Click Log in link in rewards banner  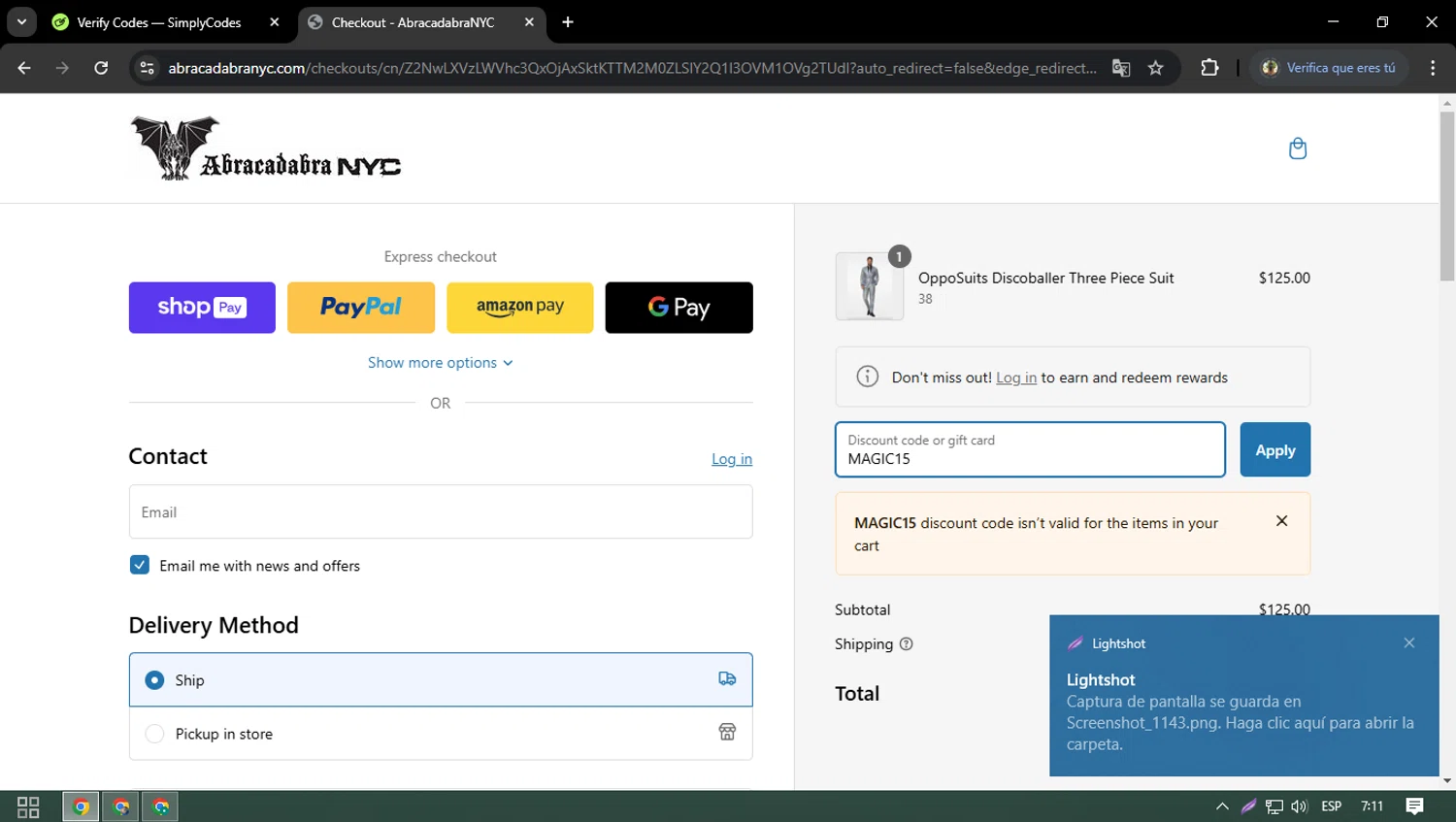point(1016,378)
